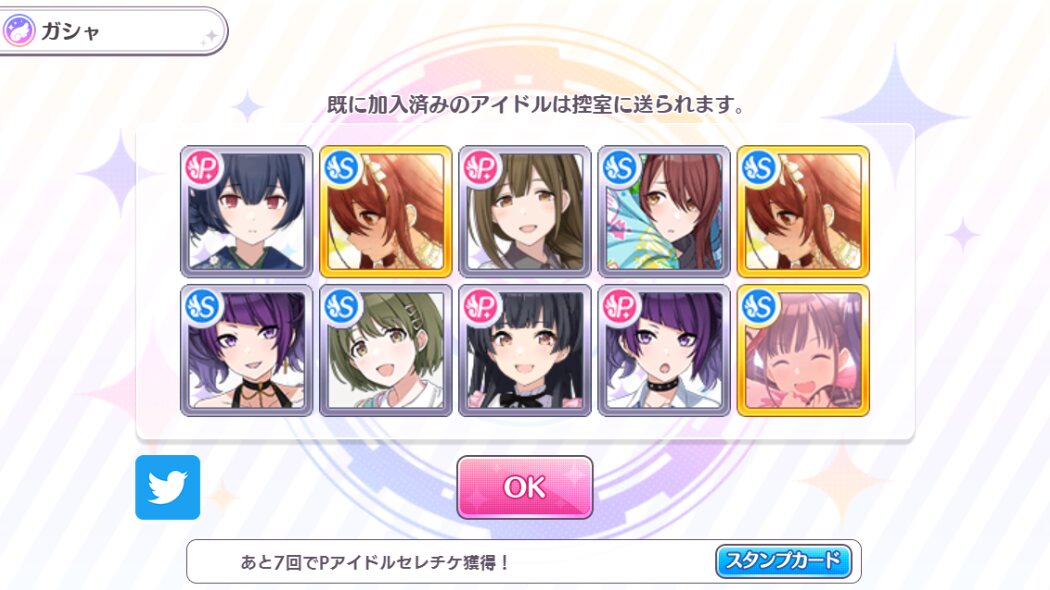This screenshot has width=1050, height=590.
Task: Select the gold-framed pink smiling idol card
Action: click(804, 350)
